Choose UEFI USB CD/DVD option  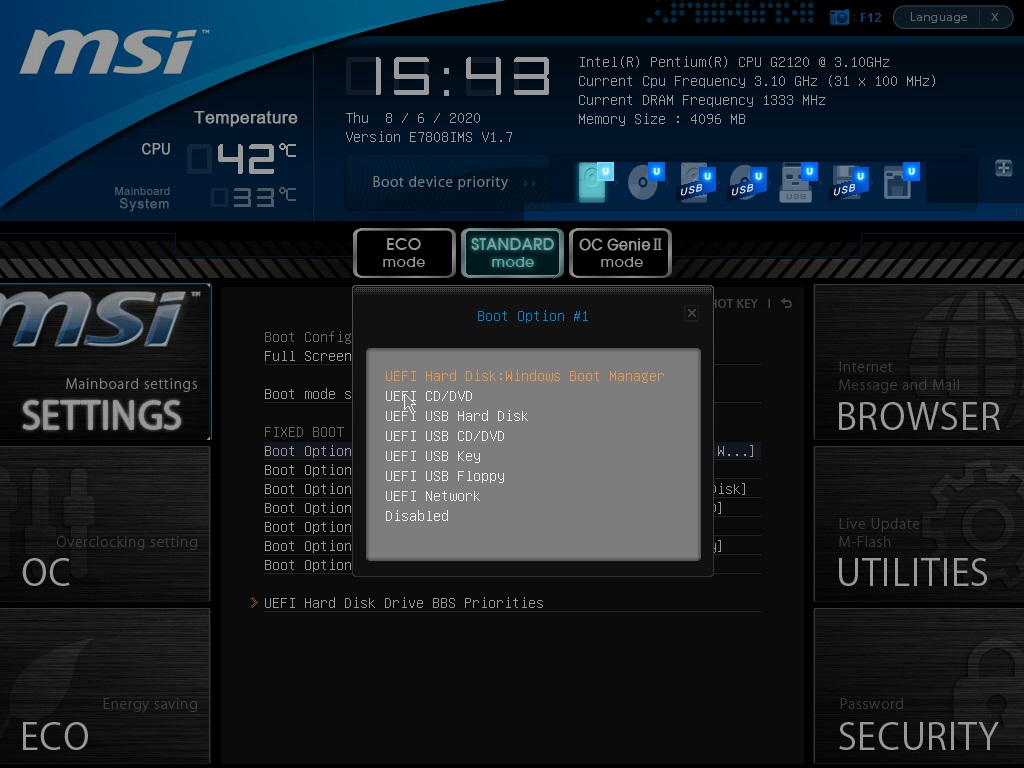click(445, 436)
